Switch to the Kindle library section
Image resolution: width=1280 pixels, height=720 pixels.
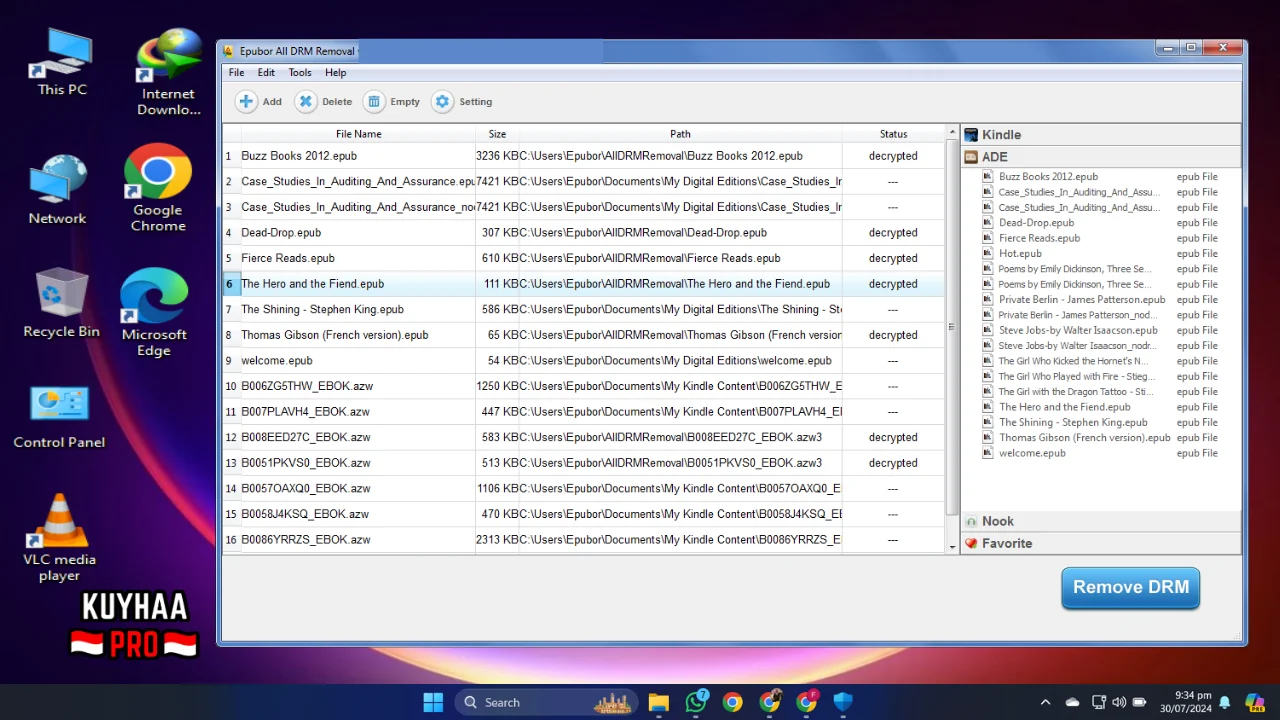pyautogui.click(x=1101, y=135)
